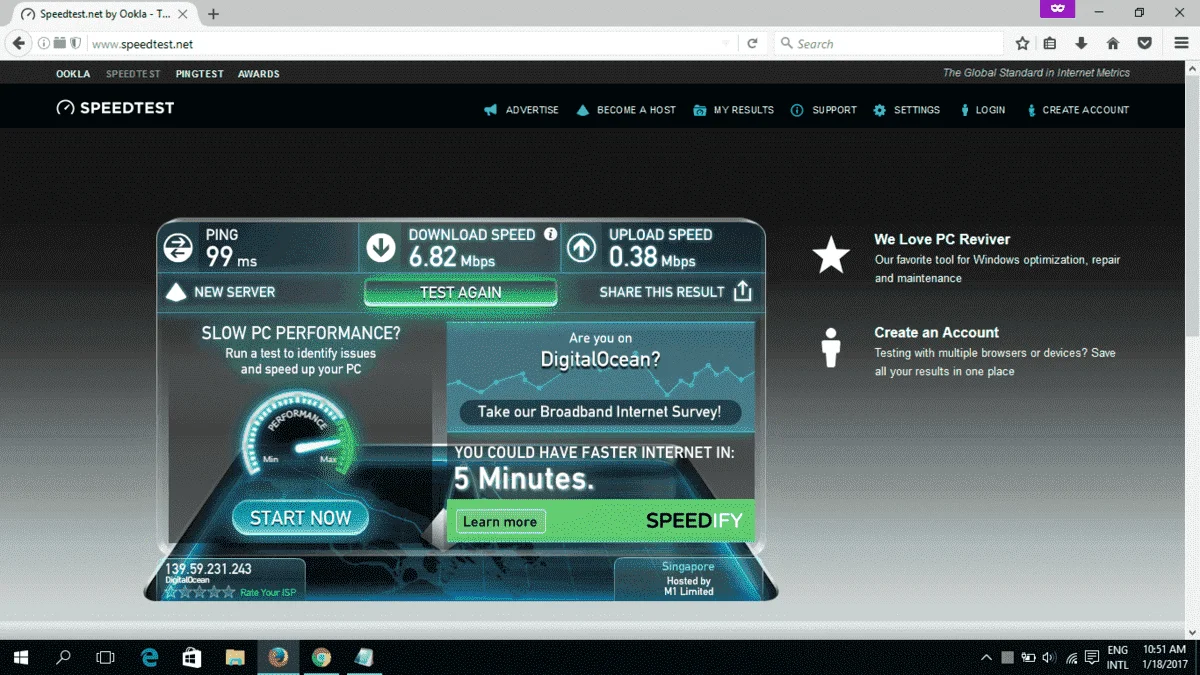Open the Firefox downloads arrow icon
Screen dimensions: 1200x675
tap(1081, 44)
